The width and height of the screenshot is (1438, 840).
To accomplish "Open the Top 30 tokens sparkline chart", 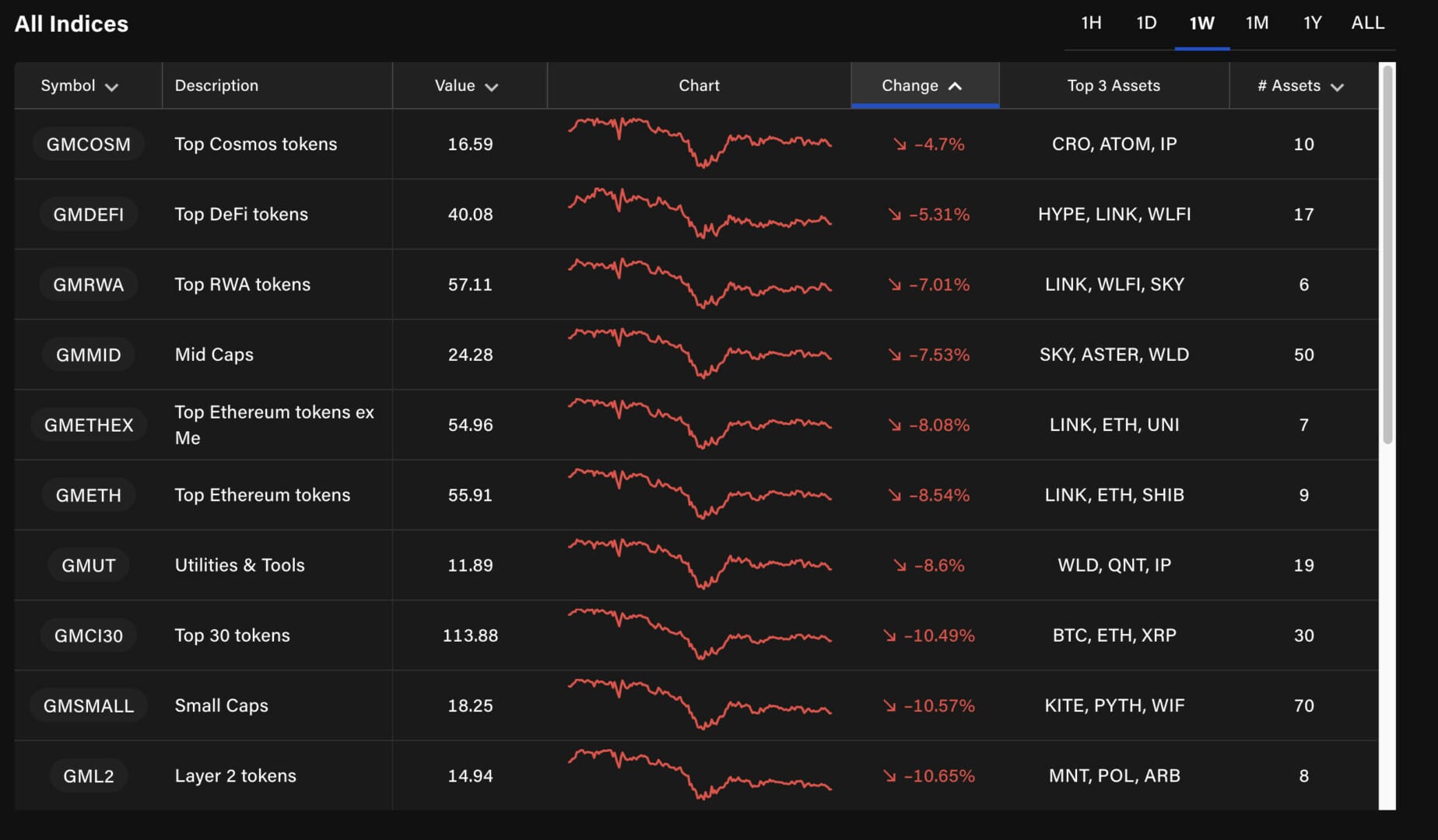I will pyautogui.click(x=699, y=635).
